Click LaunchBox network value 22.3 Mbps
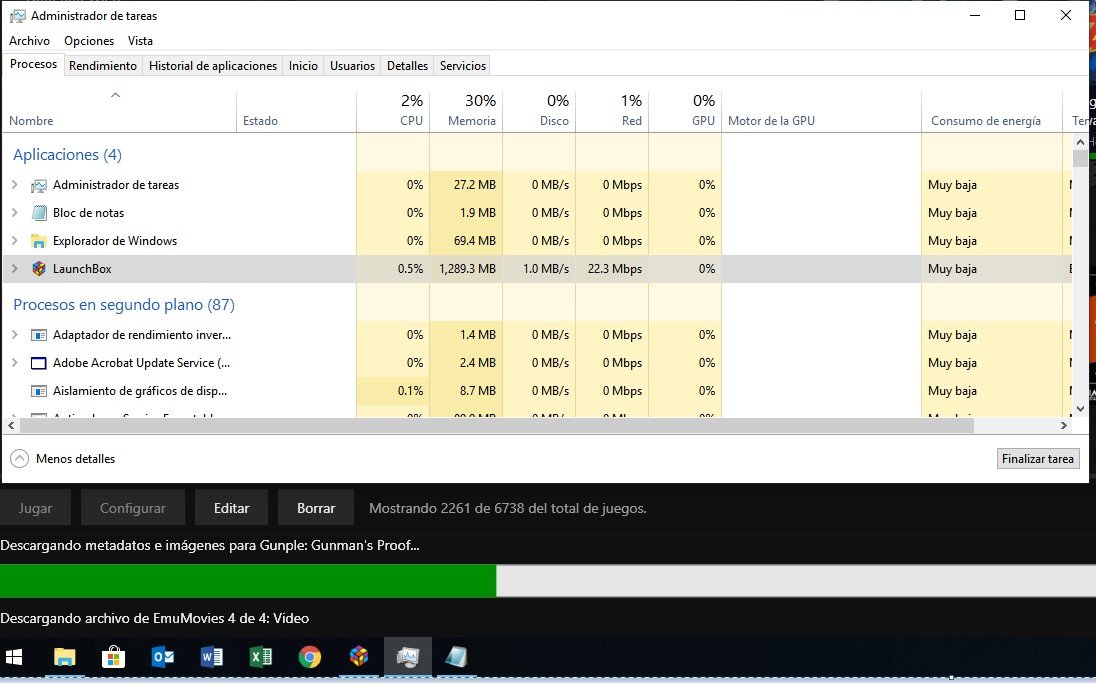Image resolution: width=1096 pixels, height=683 pixels. [x=614, y=269]
